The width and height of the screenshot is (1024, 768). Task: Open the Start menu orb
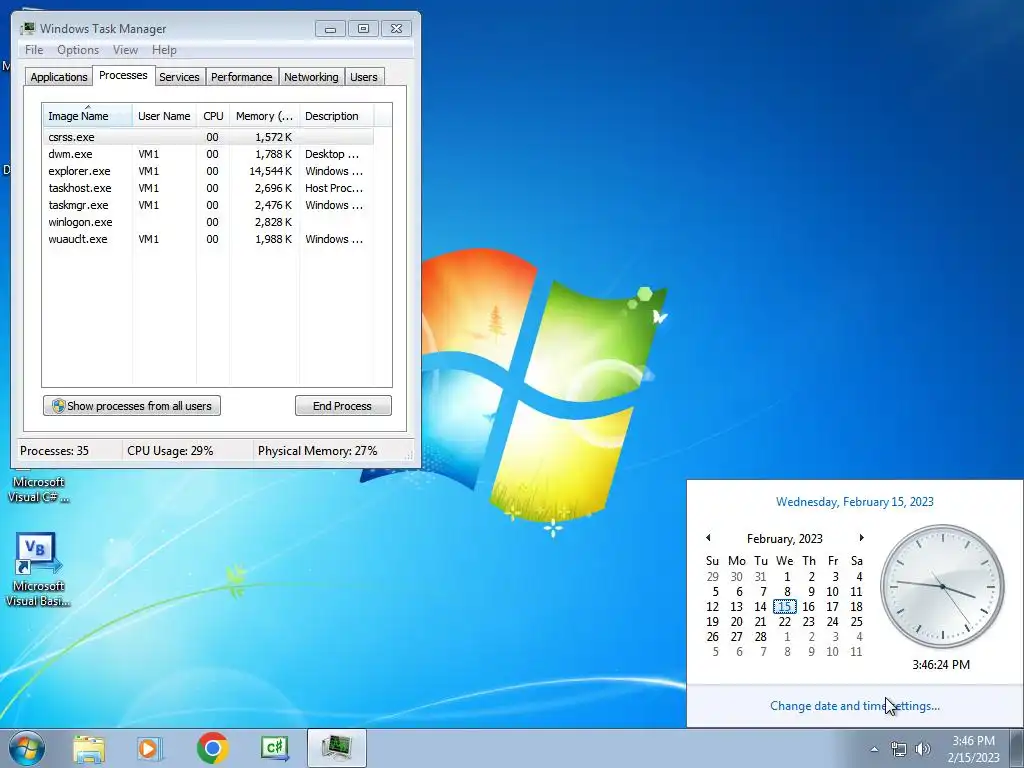pos(27,748)
